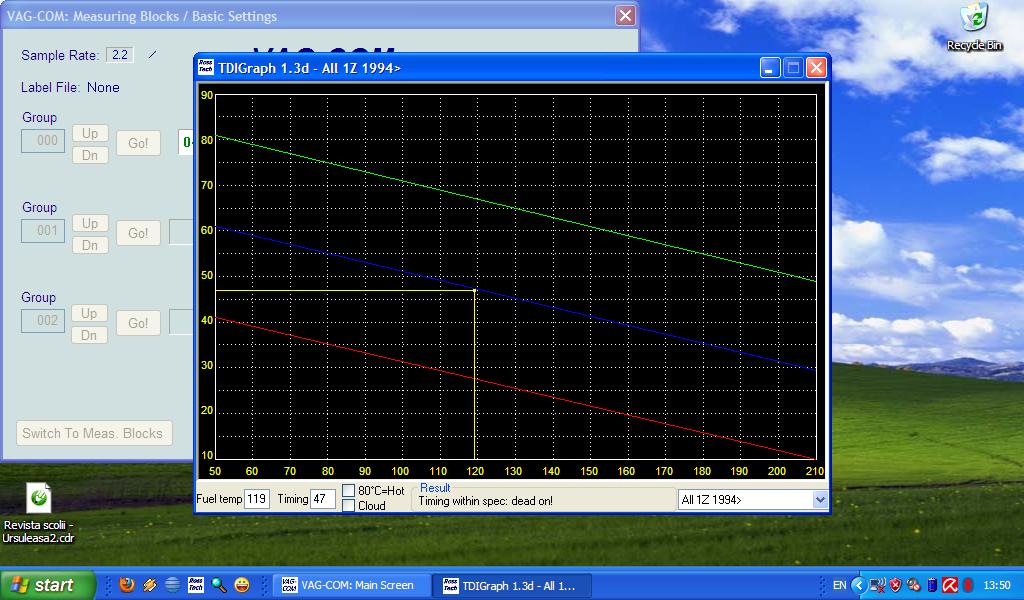This screenshot has width=1024, height=600.
Task: Click the Group 000 number field
Action: [x=43, y=140]
